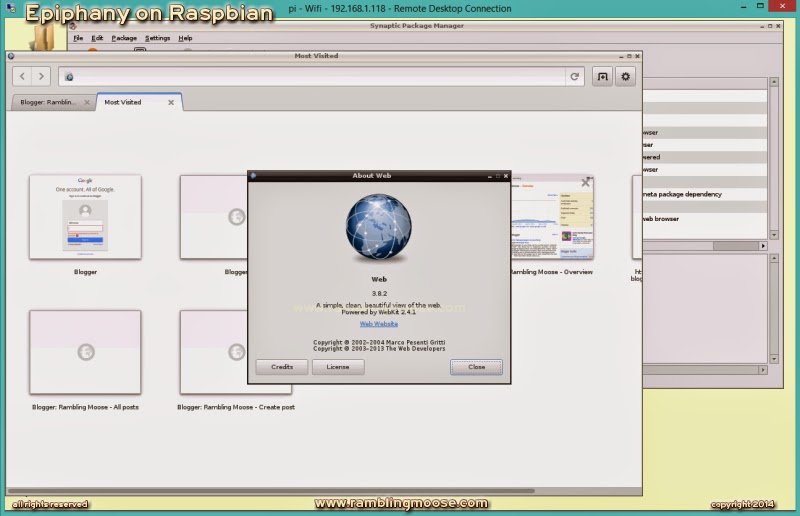Open the second Blogger thumbnail in top row
The height and width of the screenshot is (516, 800).
[214, 217]
